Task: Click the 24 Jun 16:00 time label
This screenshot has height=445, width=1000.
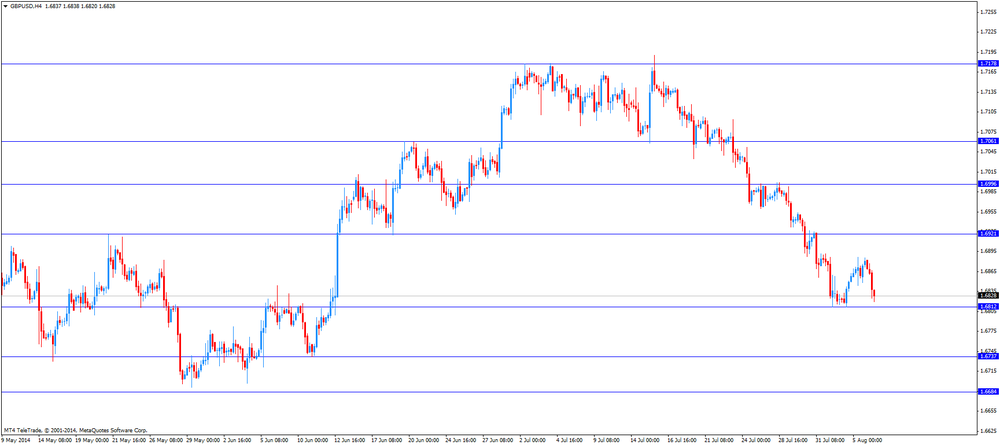Action: (x=460, y=440)
